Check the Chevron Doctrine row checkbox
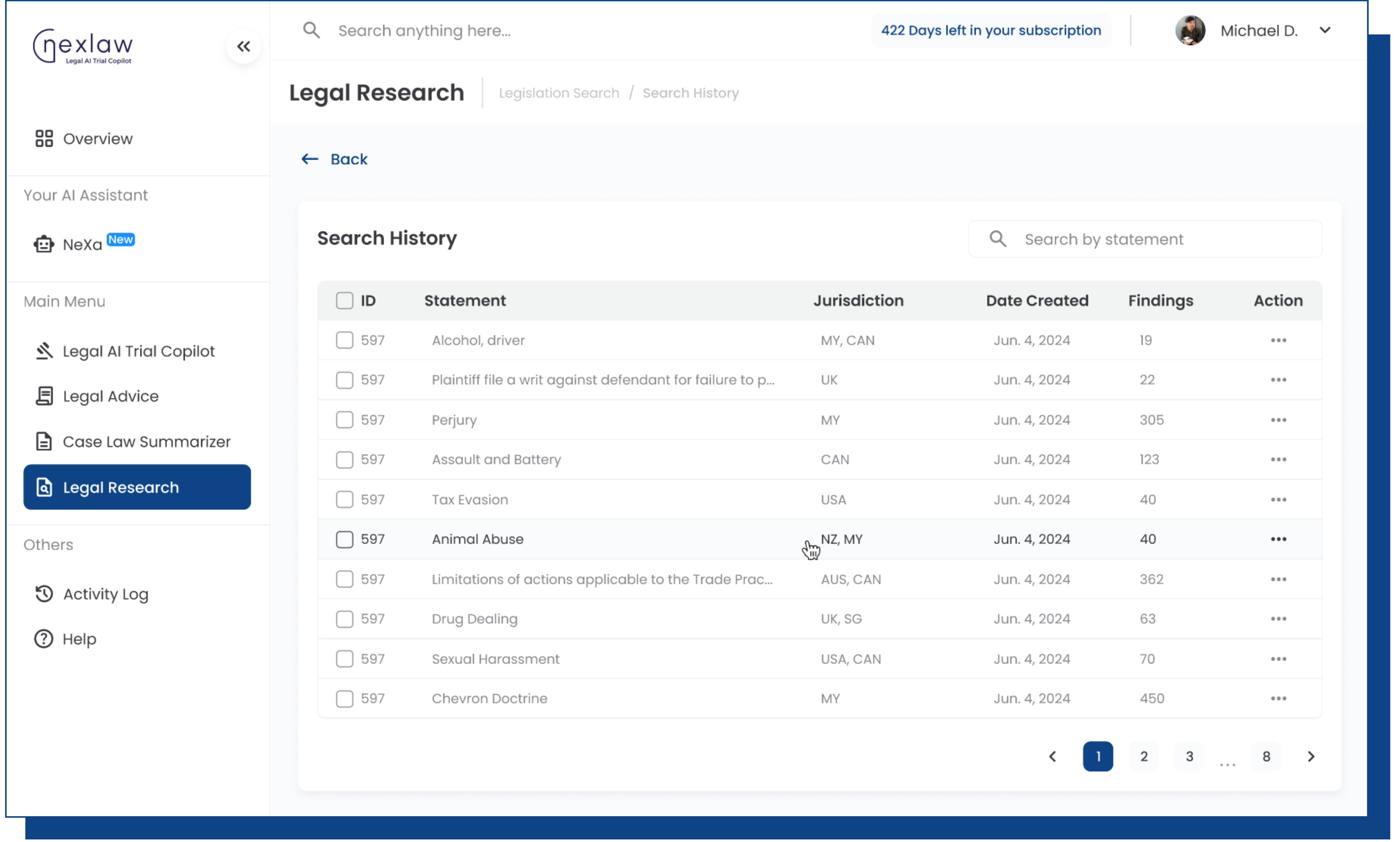The height and width of the screenshot is (842, 1400). (344, 698)
